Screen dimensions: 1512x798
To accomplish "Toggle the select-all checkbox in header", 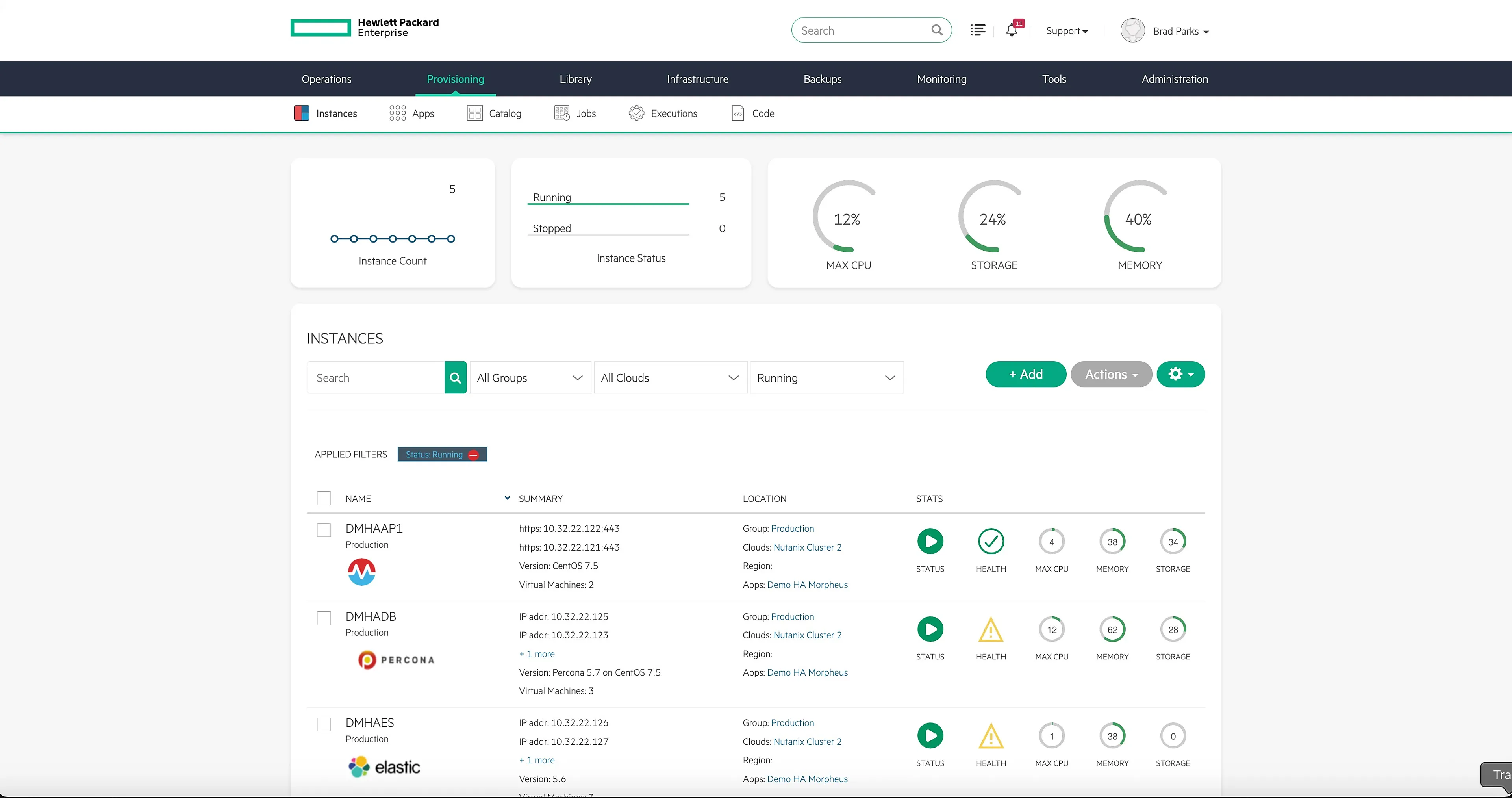I will click(x=324, y=498).
